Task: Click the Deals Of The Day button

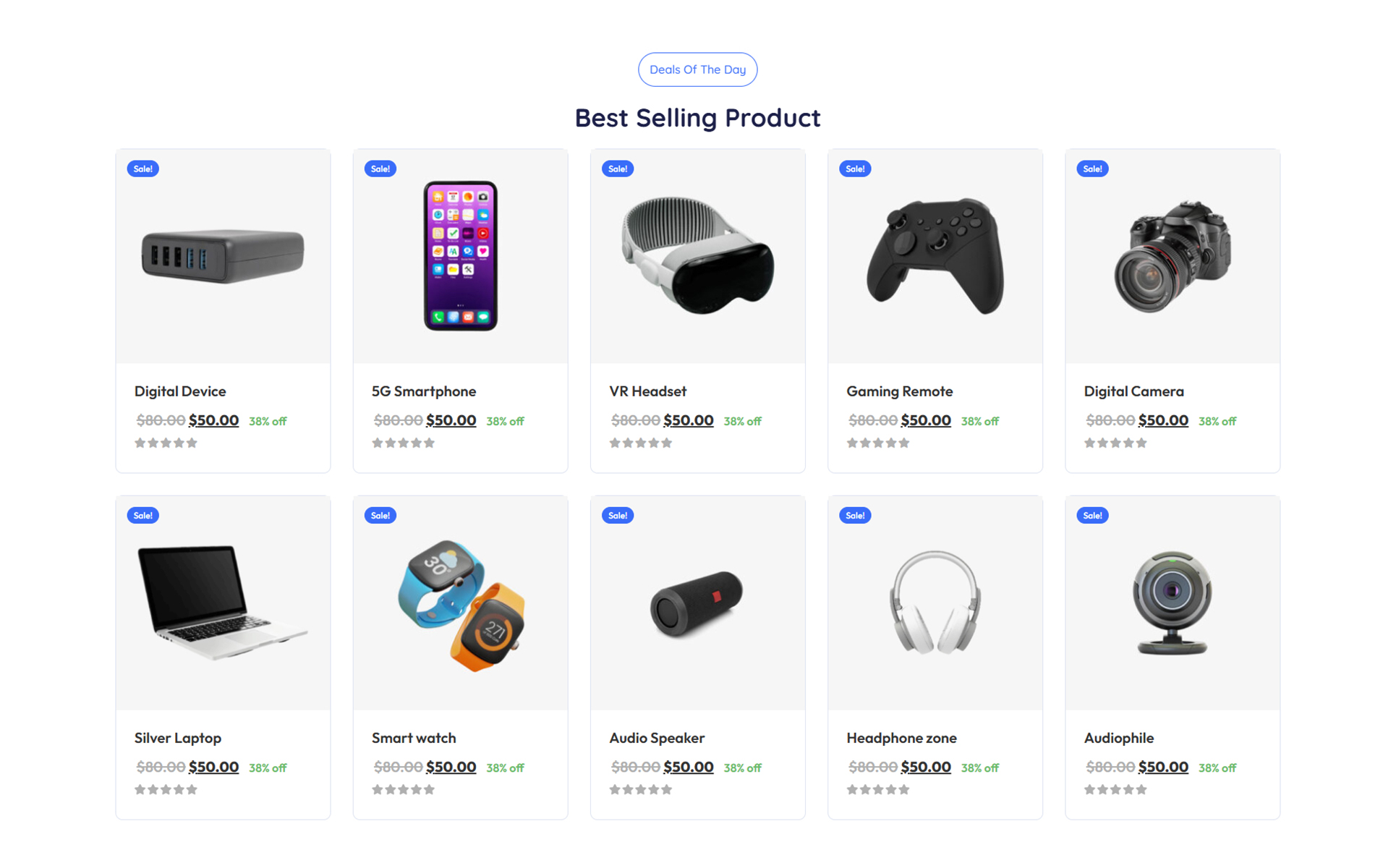Action: tap(697, 69)
